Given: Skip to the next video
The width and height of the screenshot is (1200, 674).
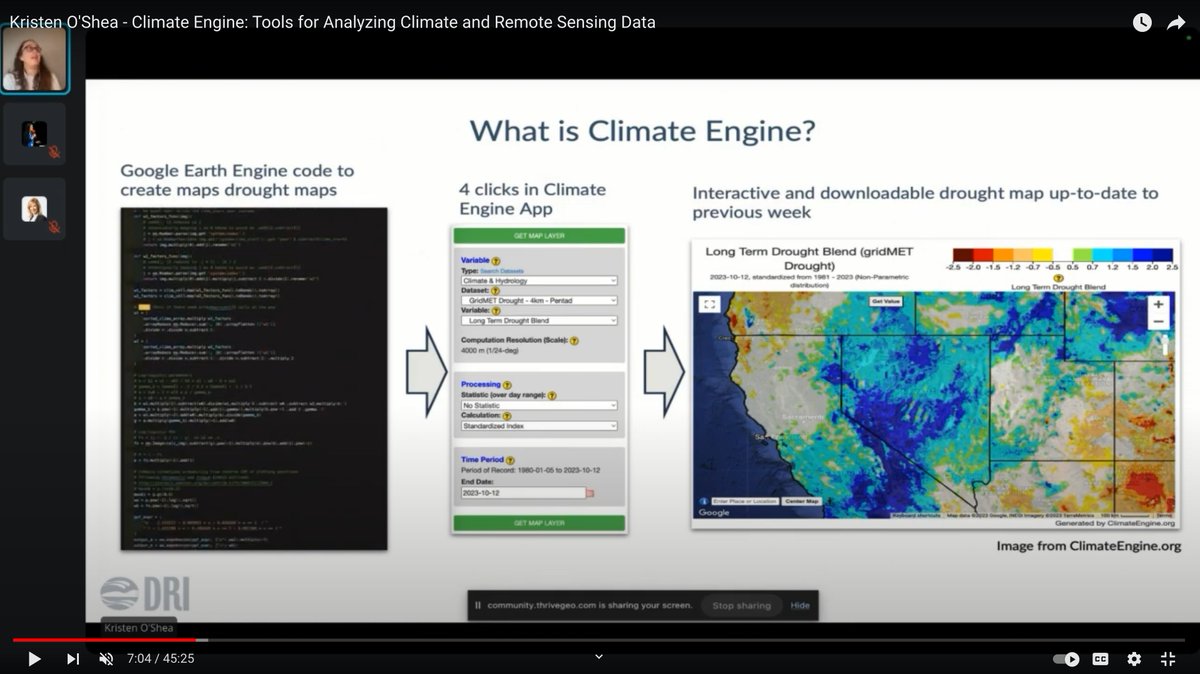Looking at the screenshot, I should [x=73, y=659].
